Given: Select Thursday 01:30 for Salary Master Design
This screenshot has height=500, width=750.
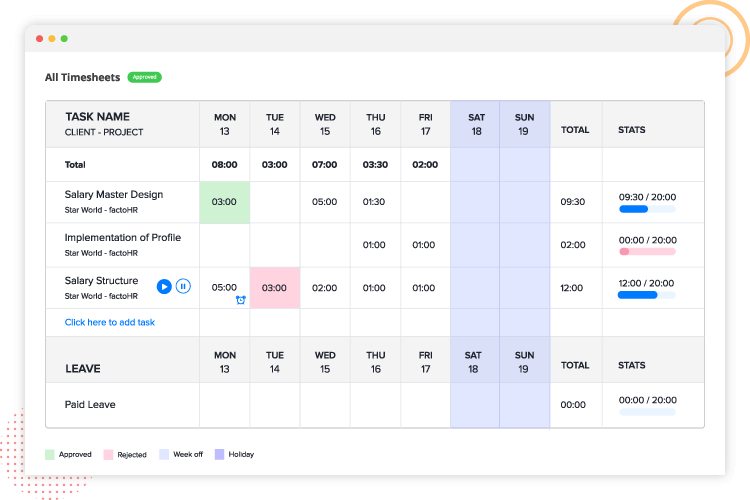Looking at the screenshot, I should click(374, 202).
